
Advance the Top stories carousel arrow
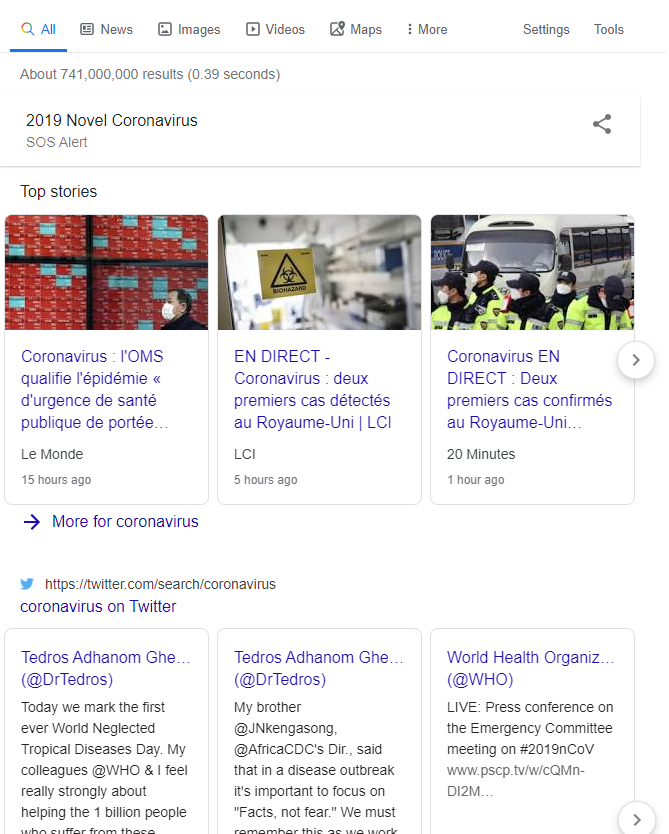click(x=636, y=360)
